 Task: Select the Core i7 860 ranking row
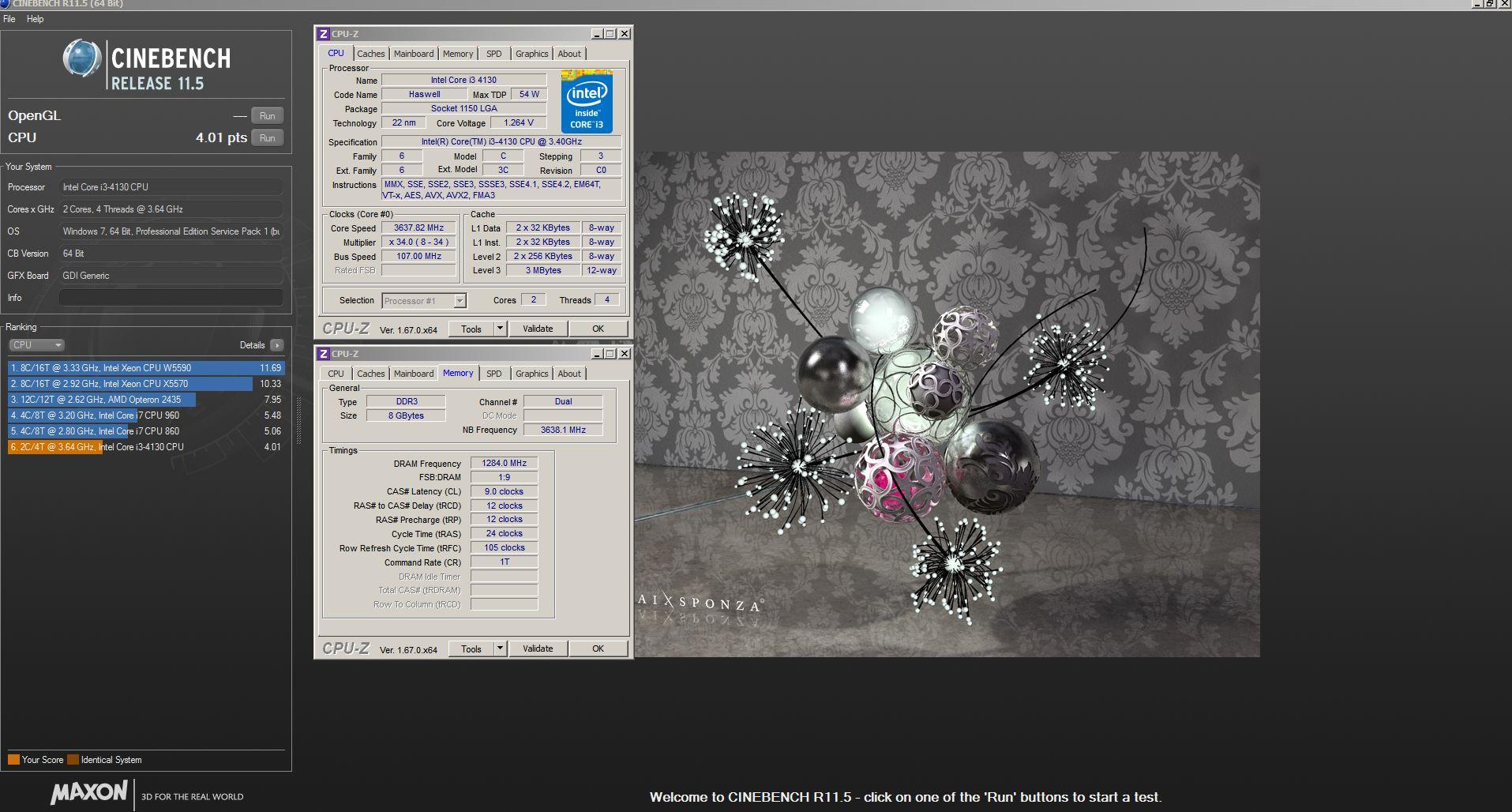[146, 431]
